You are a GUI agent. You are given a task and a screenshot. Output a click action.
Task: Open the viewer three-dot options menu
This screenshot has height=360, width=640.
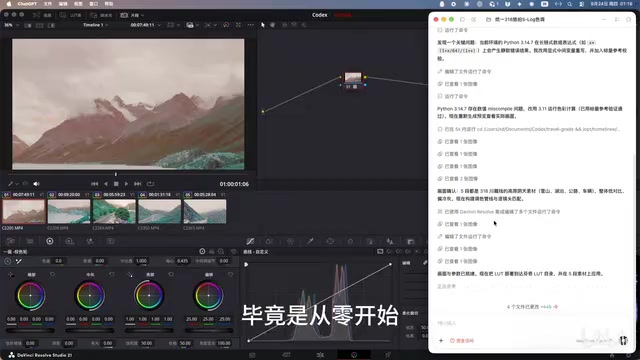[x=251, y=25]
